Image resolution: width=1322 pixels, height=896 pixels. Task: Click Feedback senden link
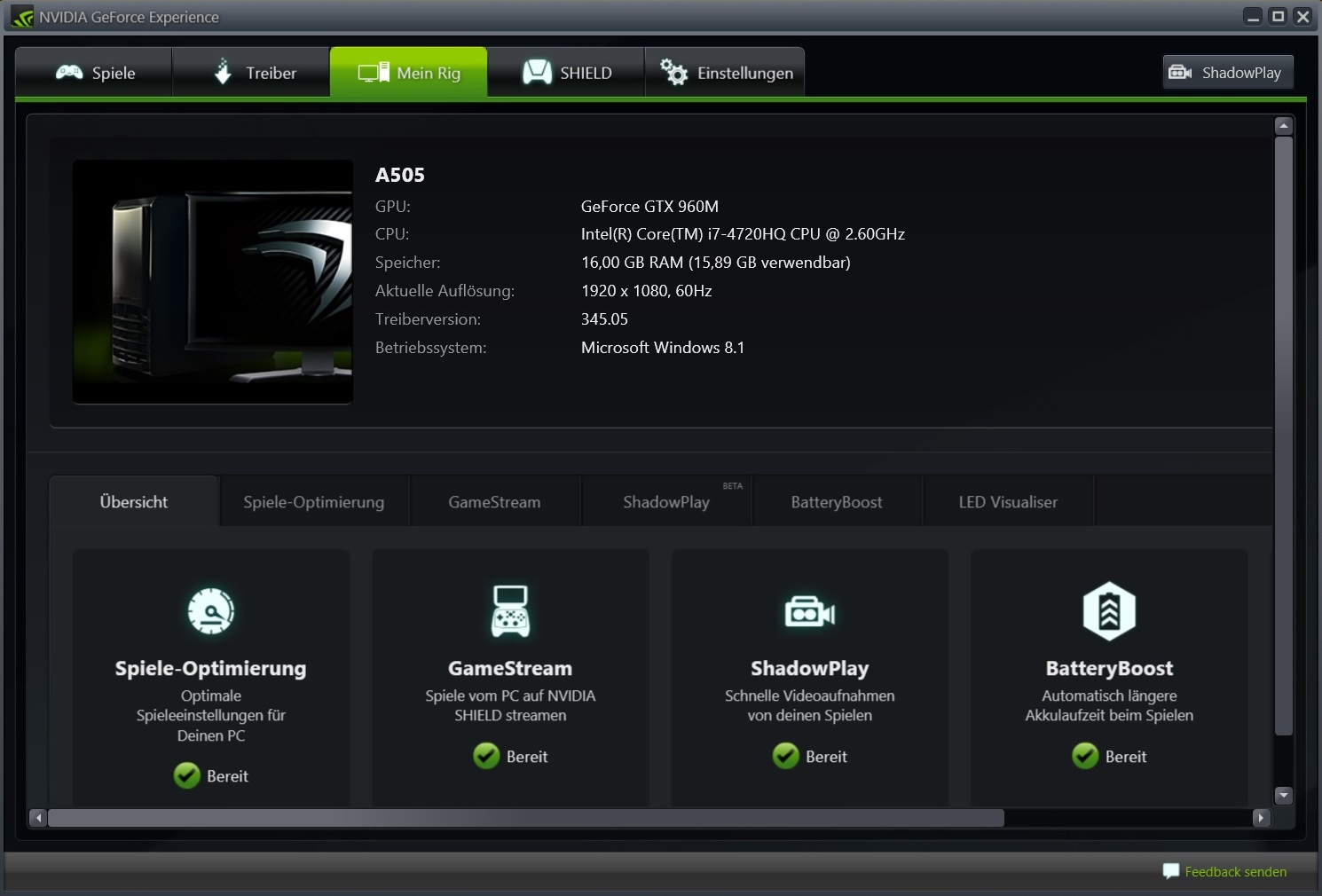(x=1236, y=872)
